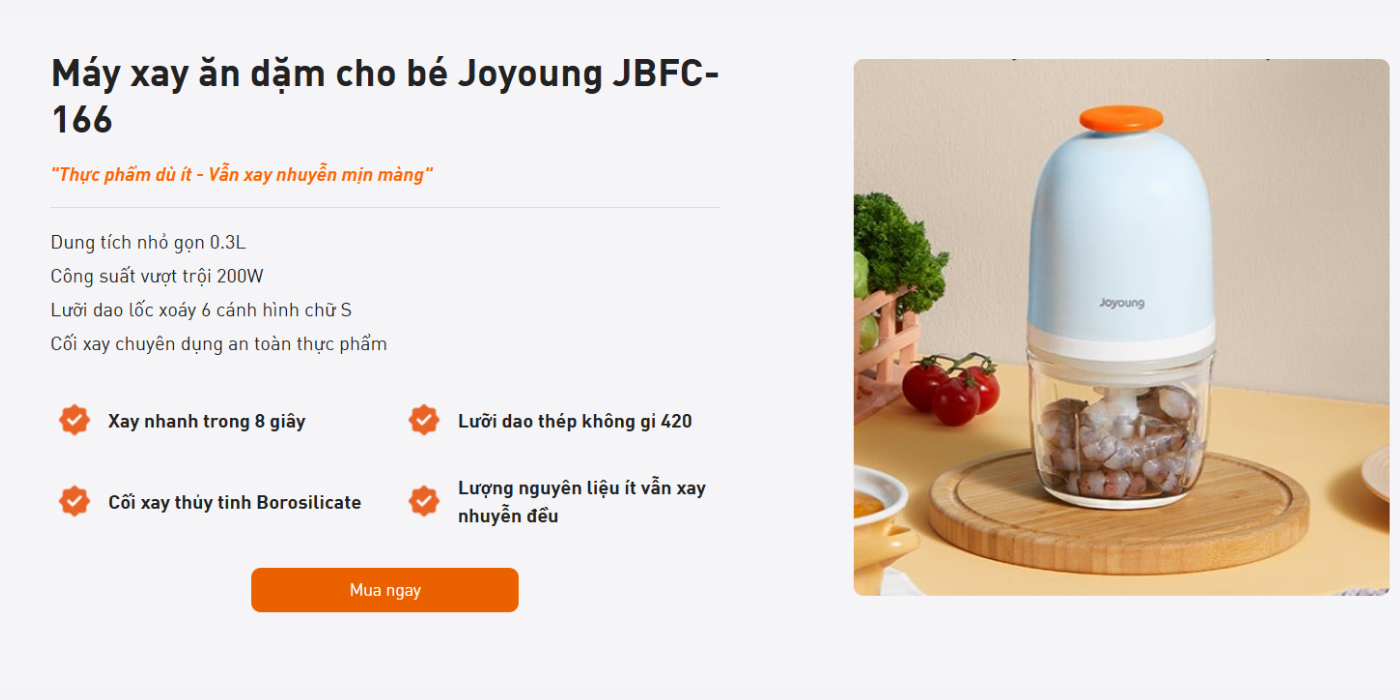The image size is (1400, 700).
Task: Click the badge icon beside "Lượng nguyên liệu ít"
Action: pyautogui.click(x=424, y=501)
